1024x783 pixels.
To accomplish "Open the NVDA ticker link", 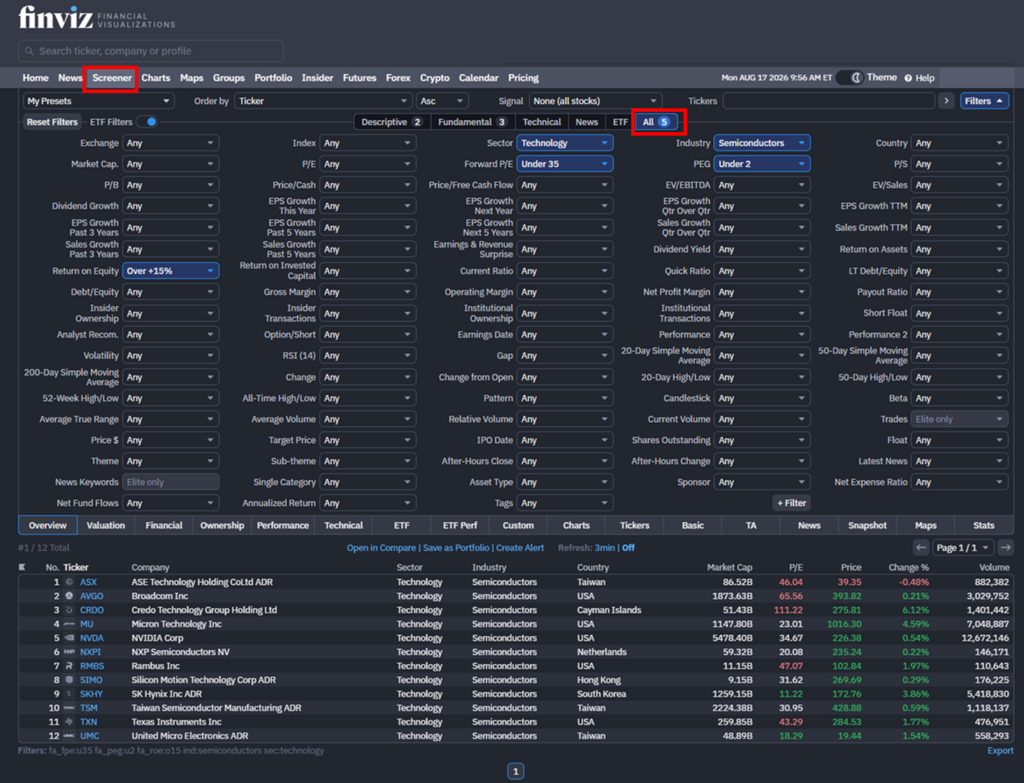I will tap(92, 638).
